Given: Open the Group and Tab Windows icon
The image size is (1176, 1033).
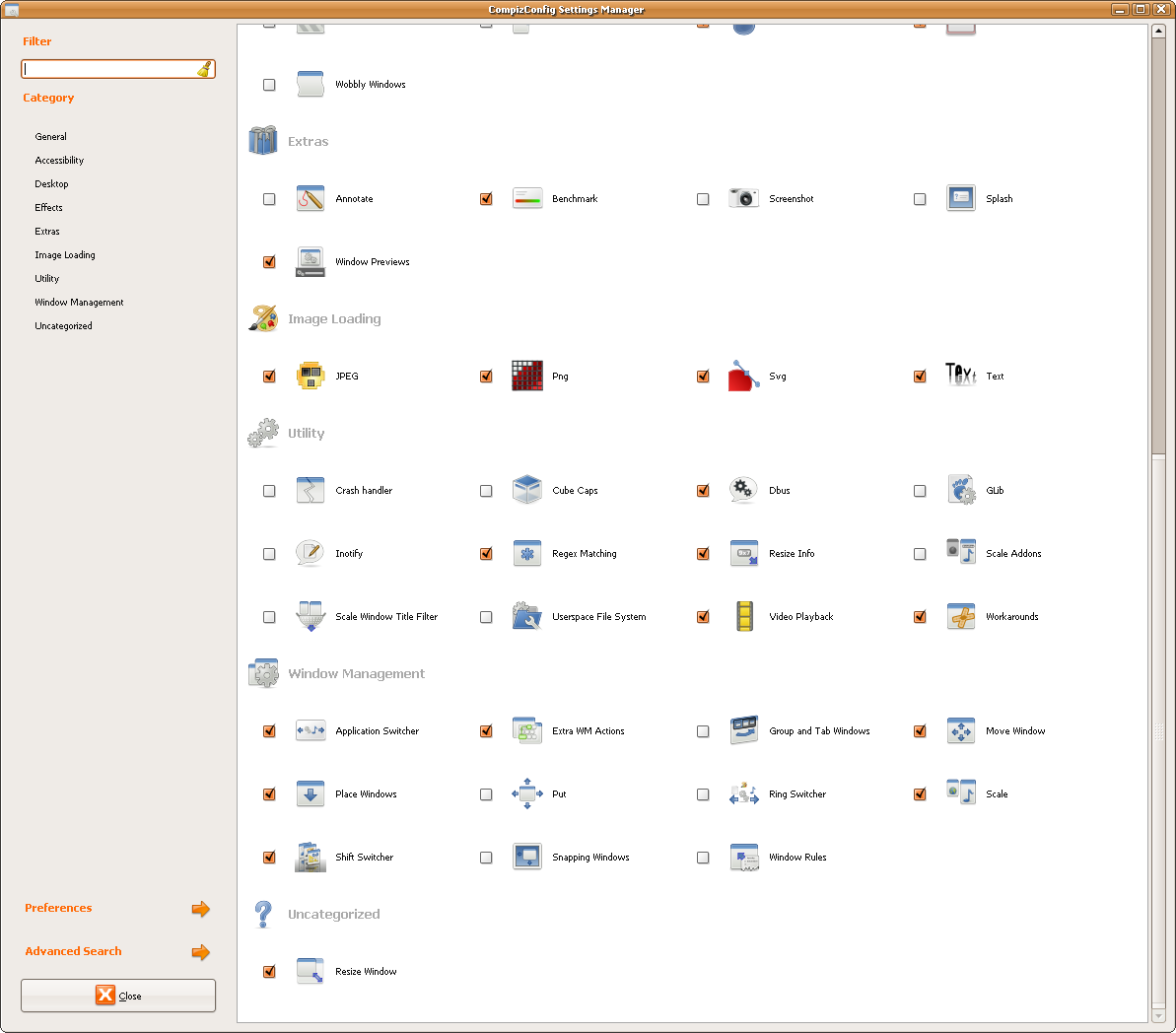Looking at the screenshot, I should point(744,730).
